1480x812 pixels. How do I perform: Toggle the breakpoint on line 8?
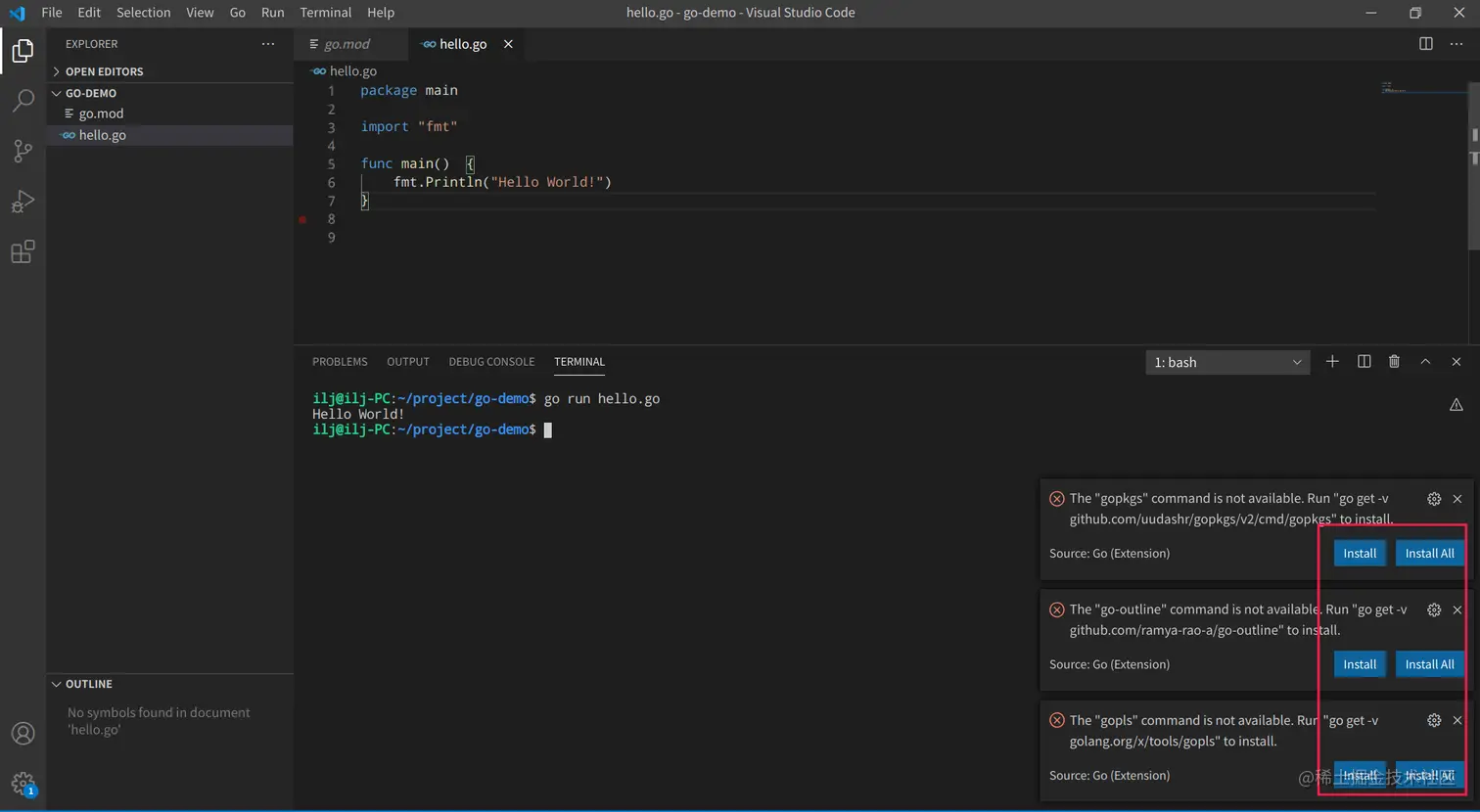(302, 220)
